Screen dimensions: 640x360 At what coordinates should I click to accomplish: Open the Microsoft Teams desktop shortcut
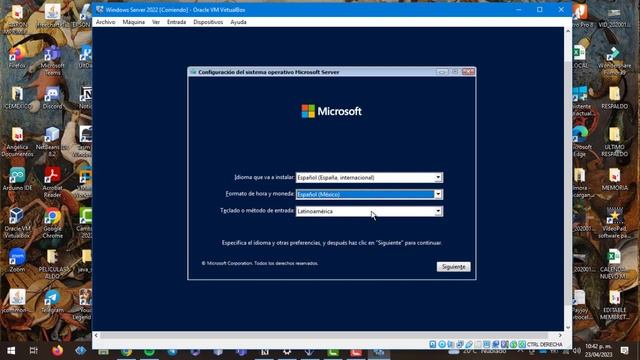tap(52, 60)
